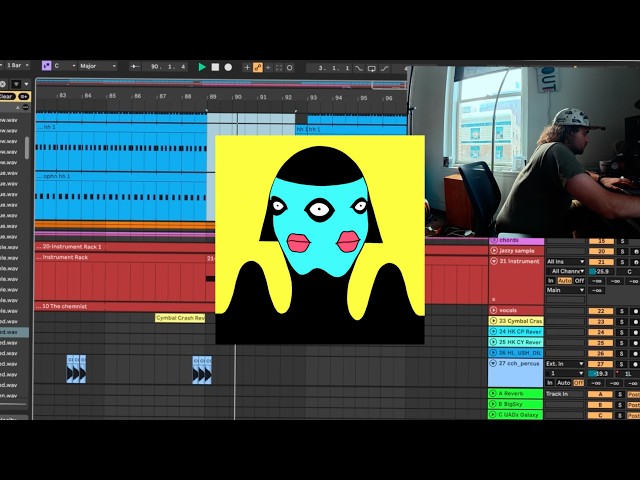This screenshot has height=480, width=640.
Task: Toggle track activator 27
Action: pos(601,364)
